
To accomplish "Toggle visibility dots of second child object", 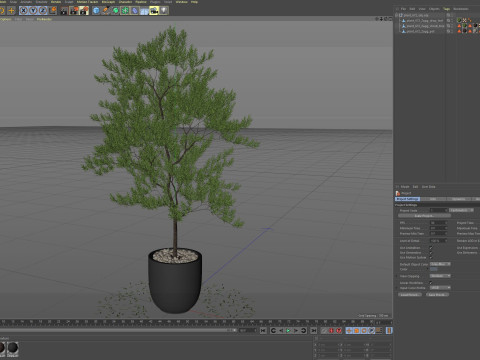I will pyautogui.click(x=452, y=26).
